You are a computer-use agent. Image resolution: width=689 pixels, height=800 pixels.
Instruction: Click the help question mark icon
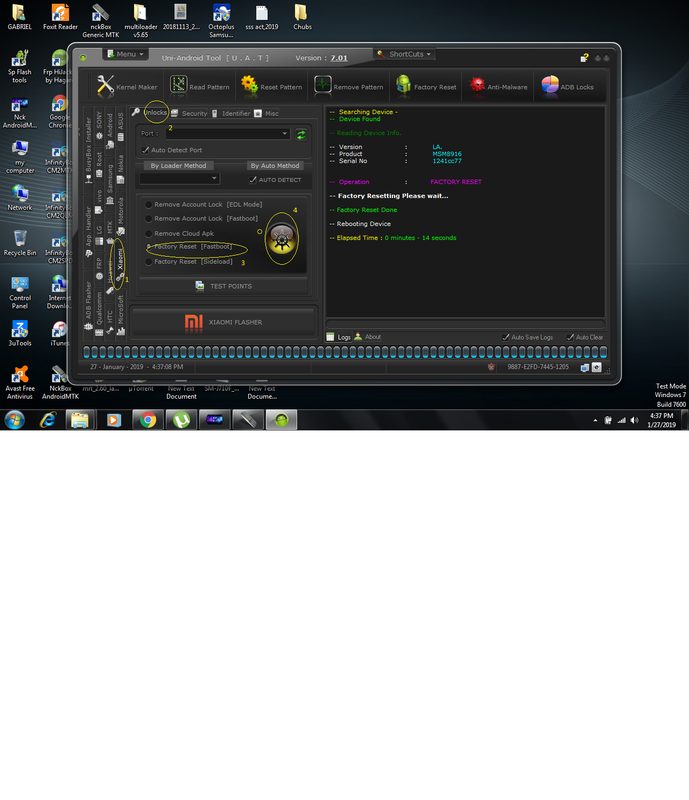pyautogui.click(x=584, y=58)
